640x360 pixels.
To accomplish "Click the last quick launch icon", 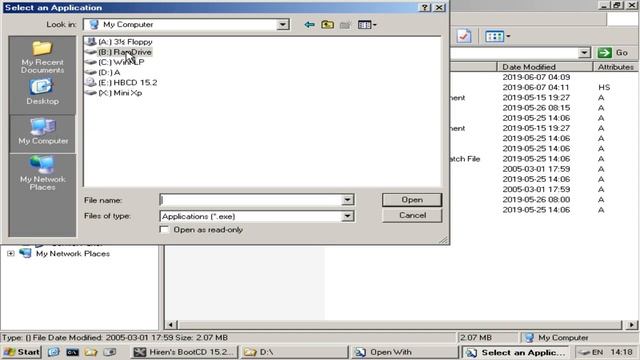I will [109, 352].
